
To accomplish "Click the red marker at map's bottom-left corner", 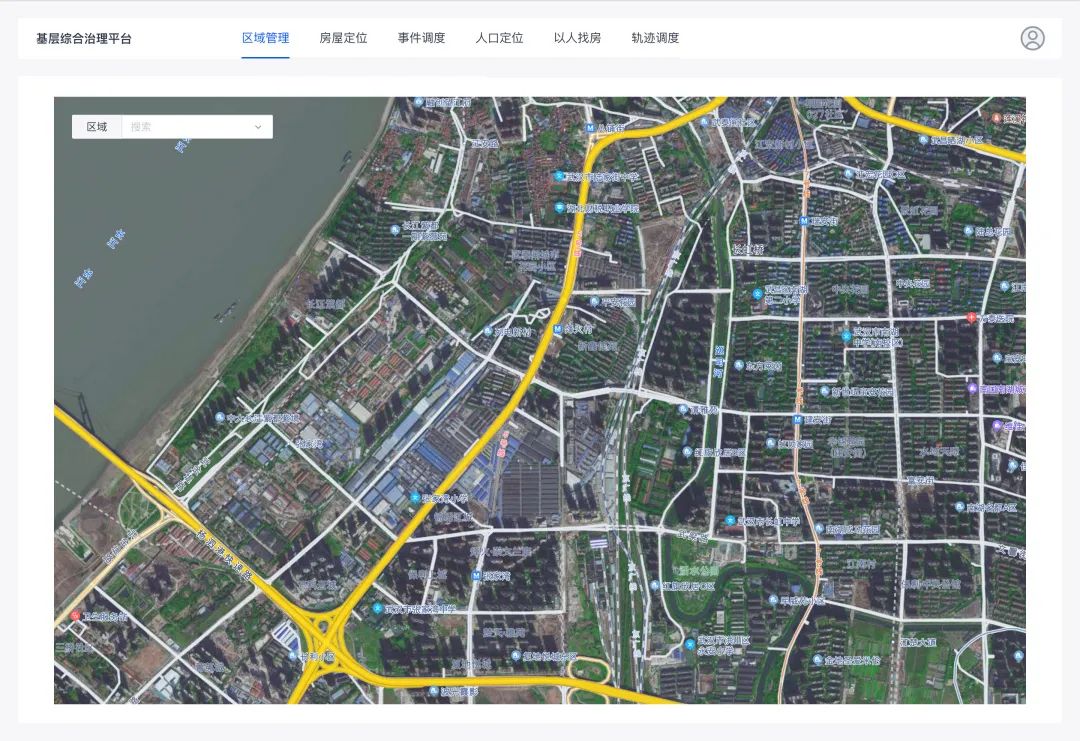I will pyautogui.click(x=75, y=616).
